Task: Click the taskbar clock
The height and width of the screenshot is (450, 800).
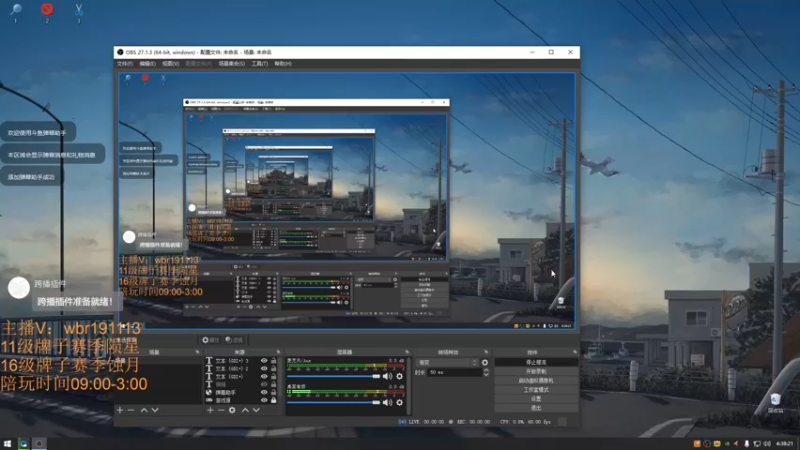Action: click(x=785, y=444)
